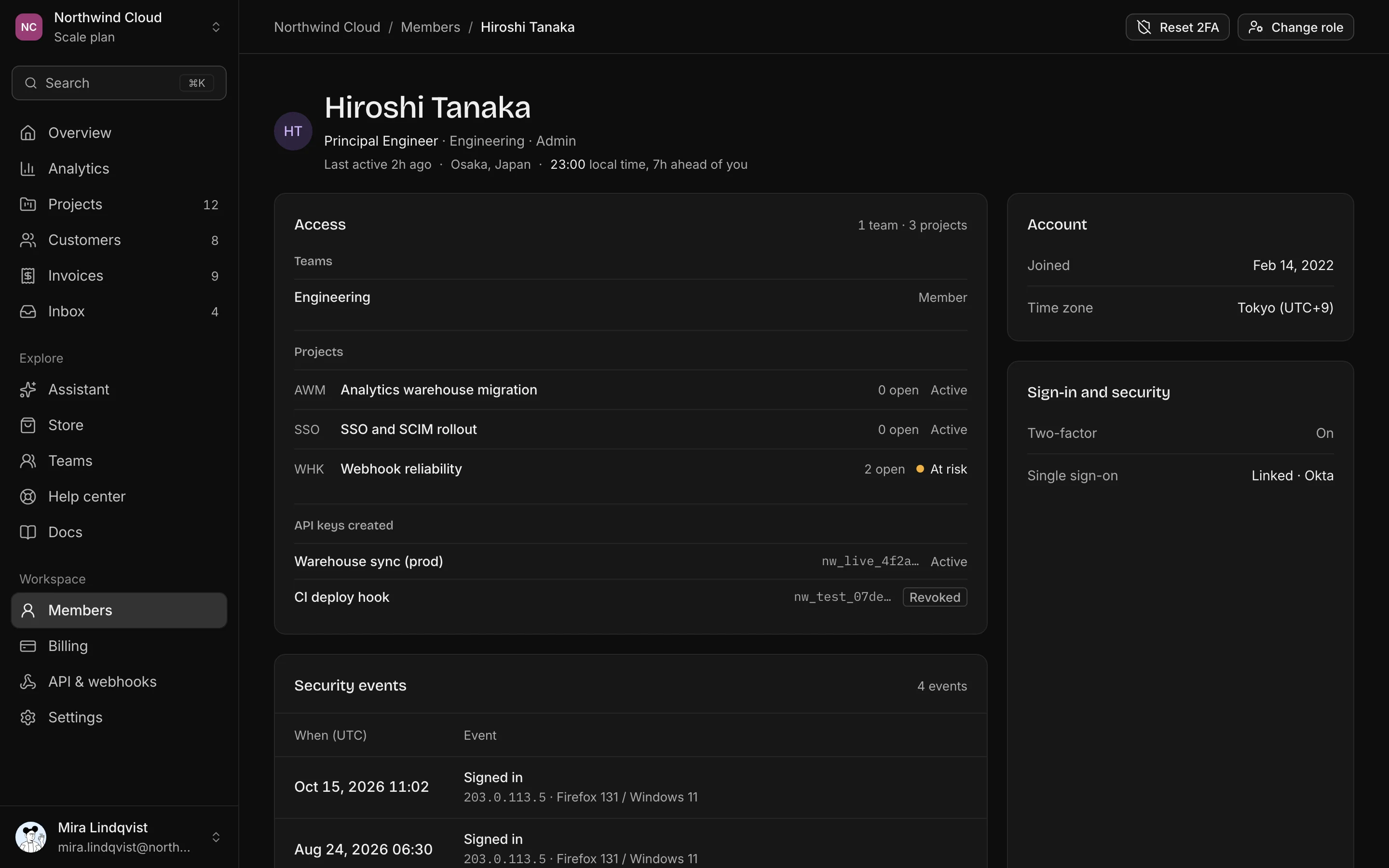Click the Revoked status badge

click(x=934, y=597)
